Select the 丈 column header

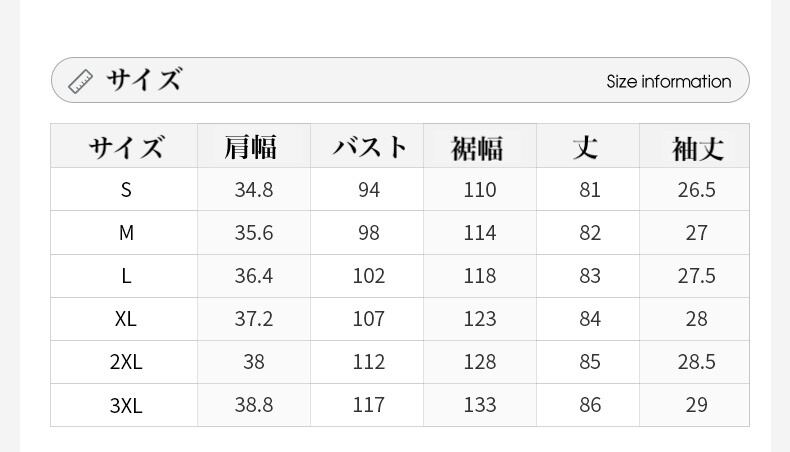coord(587,148)
